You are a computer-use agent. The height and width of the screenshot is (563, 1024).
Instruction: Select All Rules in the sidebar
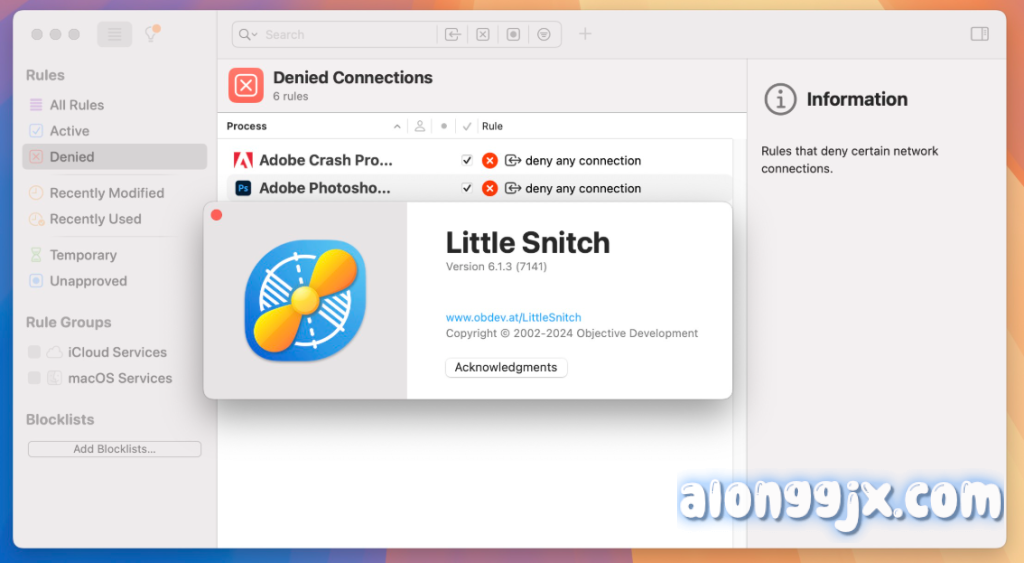[76, 105]
